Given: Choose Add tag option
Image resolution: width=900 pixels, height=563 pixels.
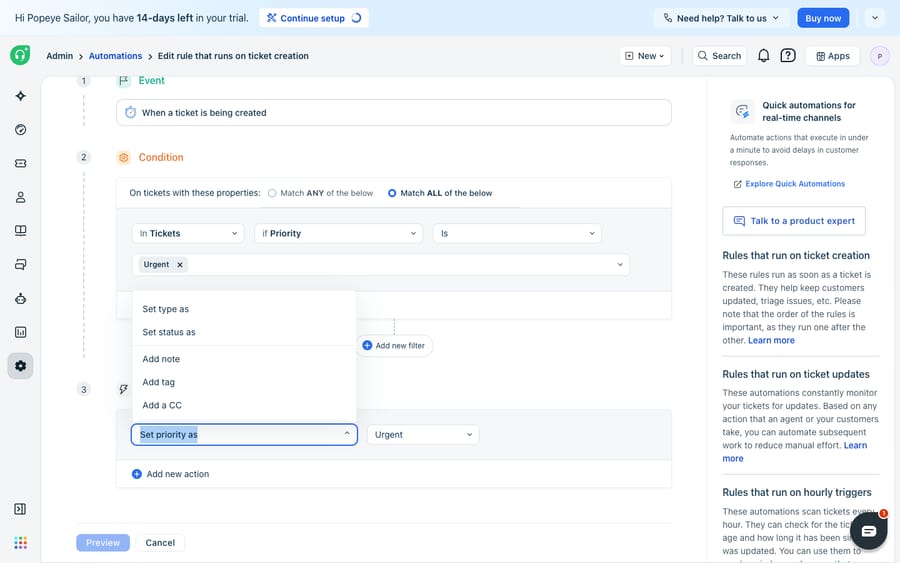Looking at the screenshot, I should (244, 382).
